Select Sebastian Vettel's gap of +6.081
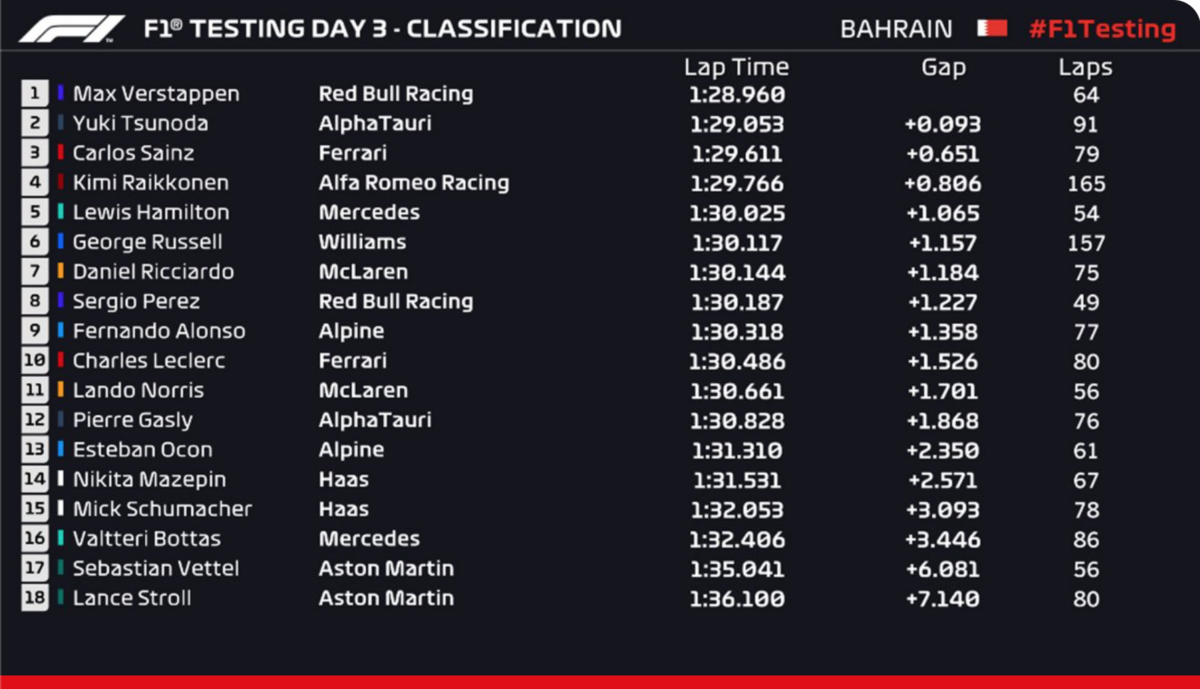The width and height of the screenshot is (1200, 689). [x=943, y=569]
